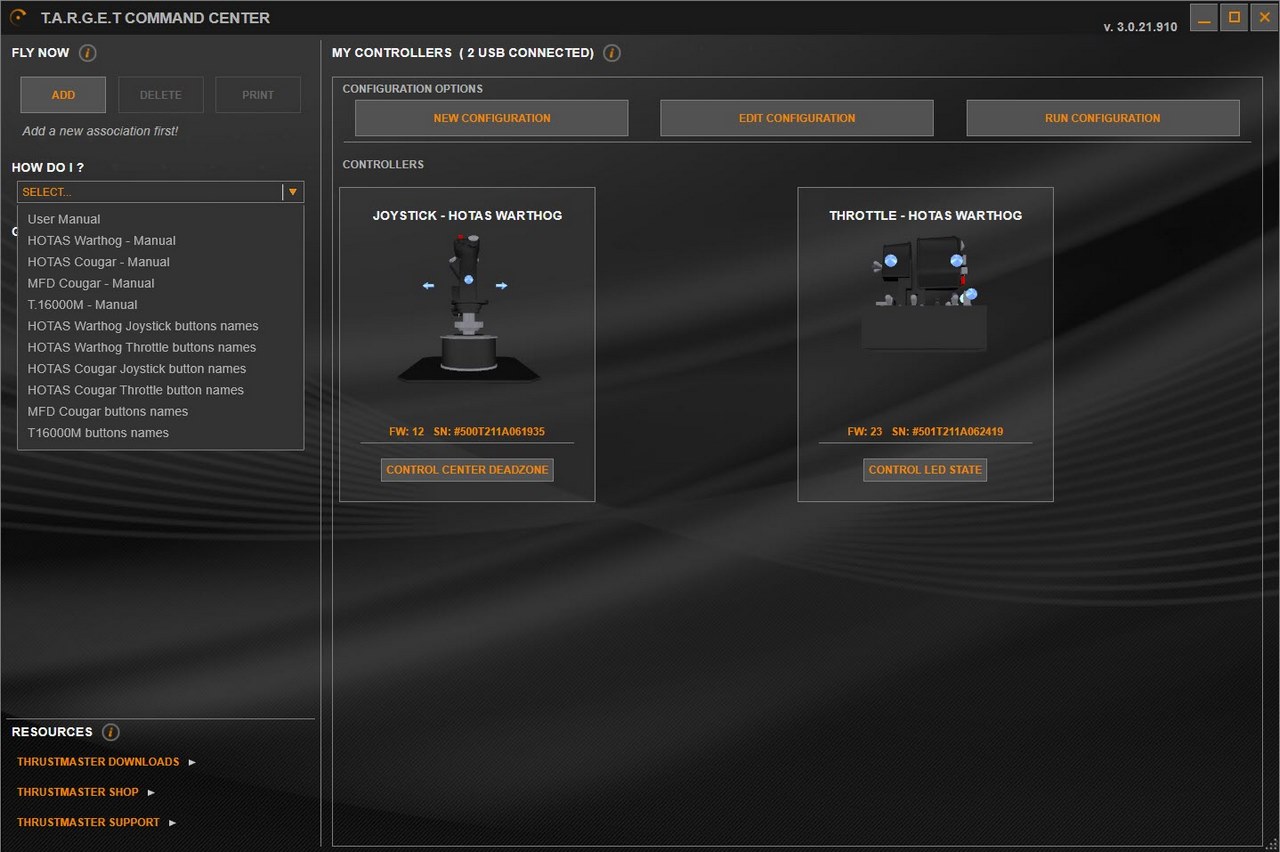This screenshot has height=852, width=1280.
Task: Open CONTROL CENTER DEADZONE for joystick
Action: click(x=467, y=470)
